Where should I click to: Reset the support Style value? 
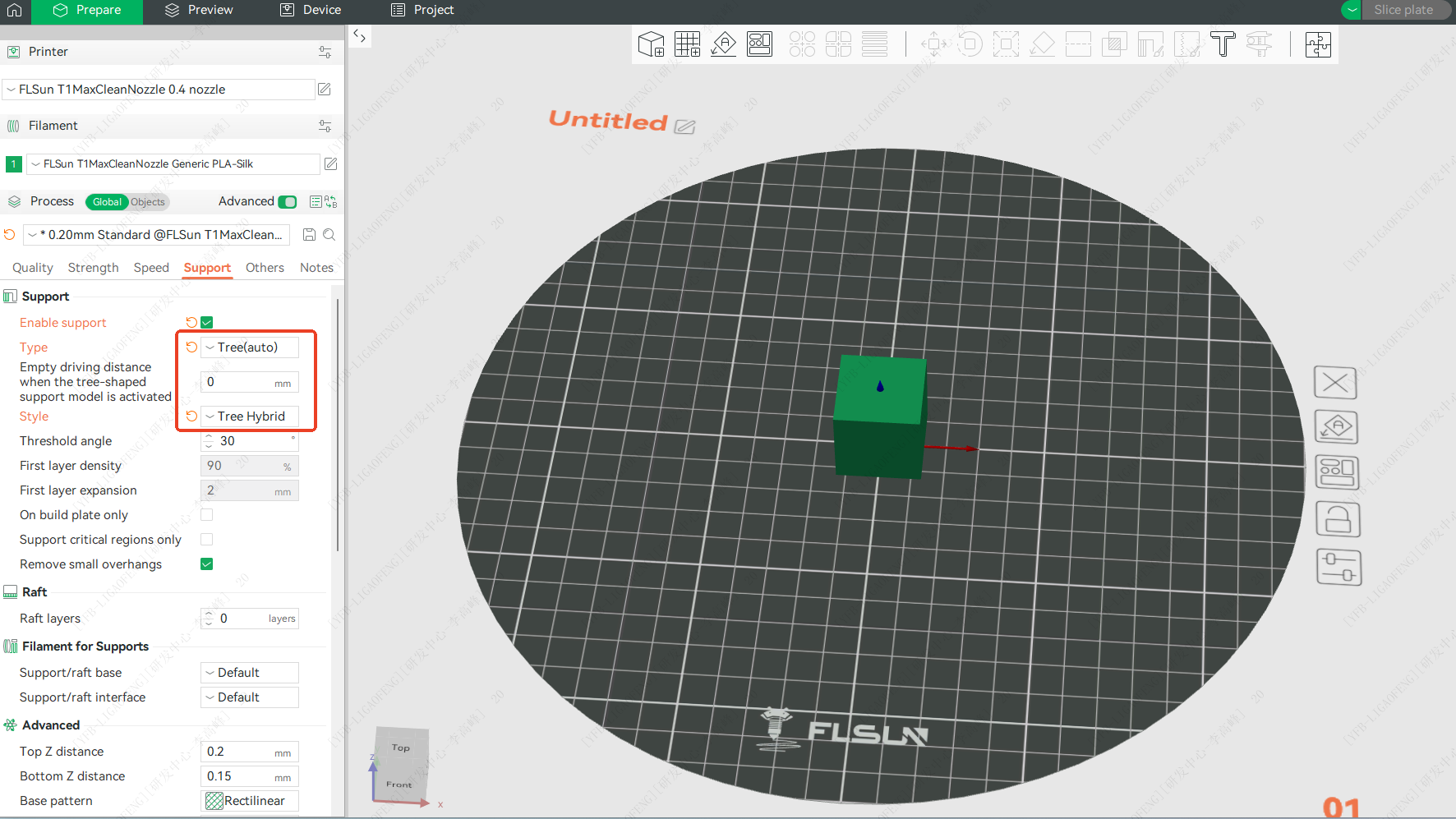pos(191,416)
